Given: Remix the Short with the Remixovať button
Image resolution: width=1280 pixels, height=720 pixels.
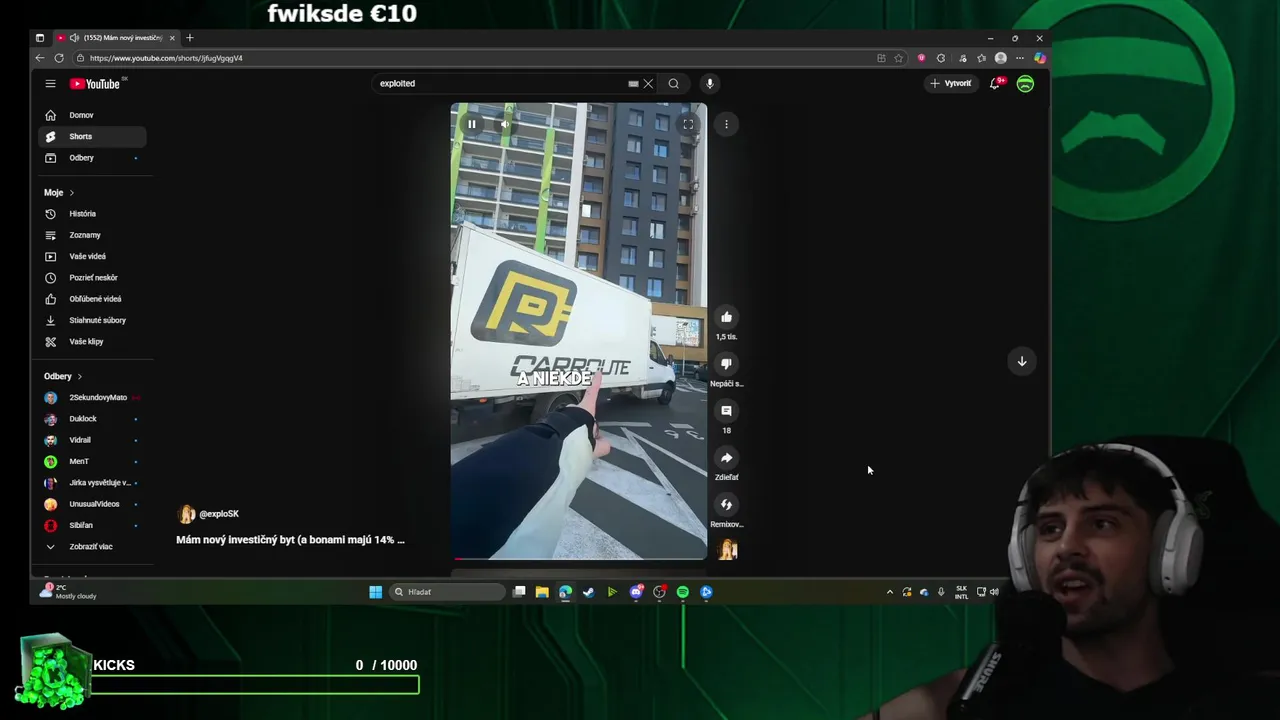Looking at the screenshot, I should click(726, 505).
